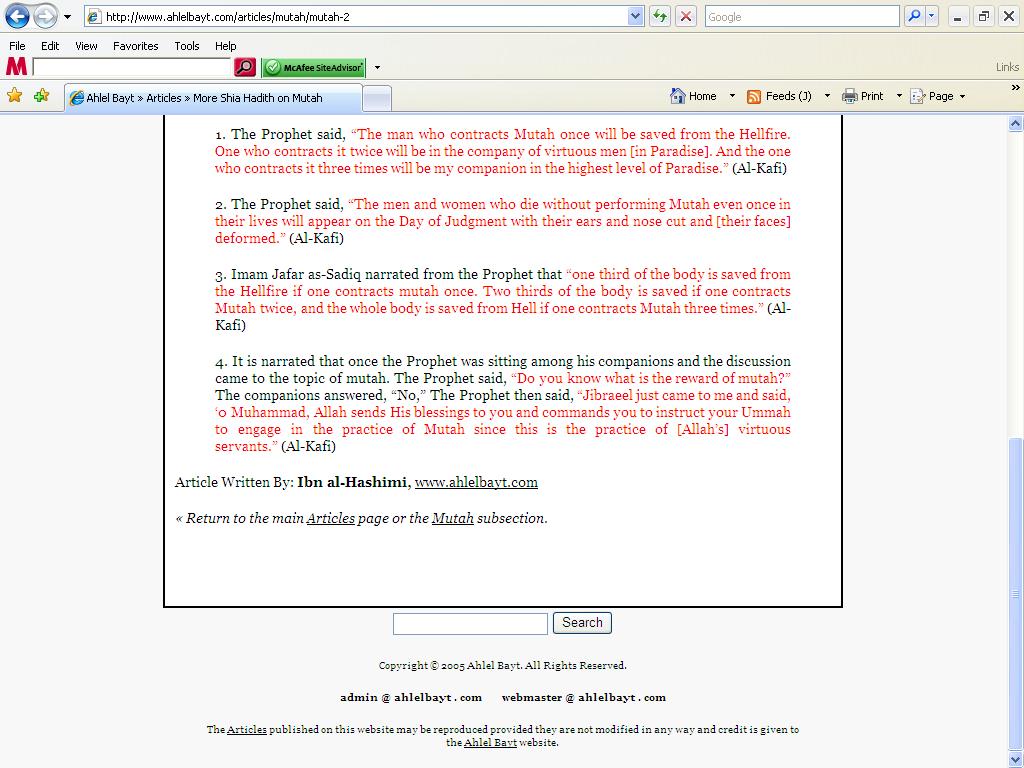Click the Links toolbar label
The width and height of the screenshot is (1024, 768).
click(x=1007, y=67)
